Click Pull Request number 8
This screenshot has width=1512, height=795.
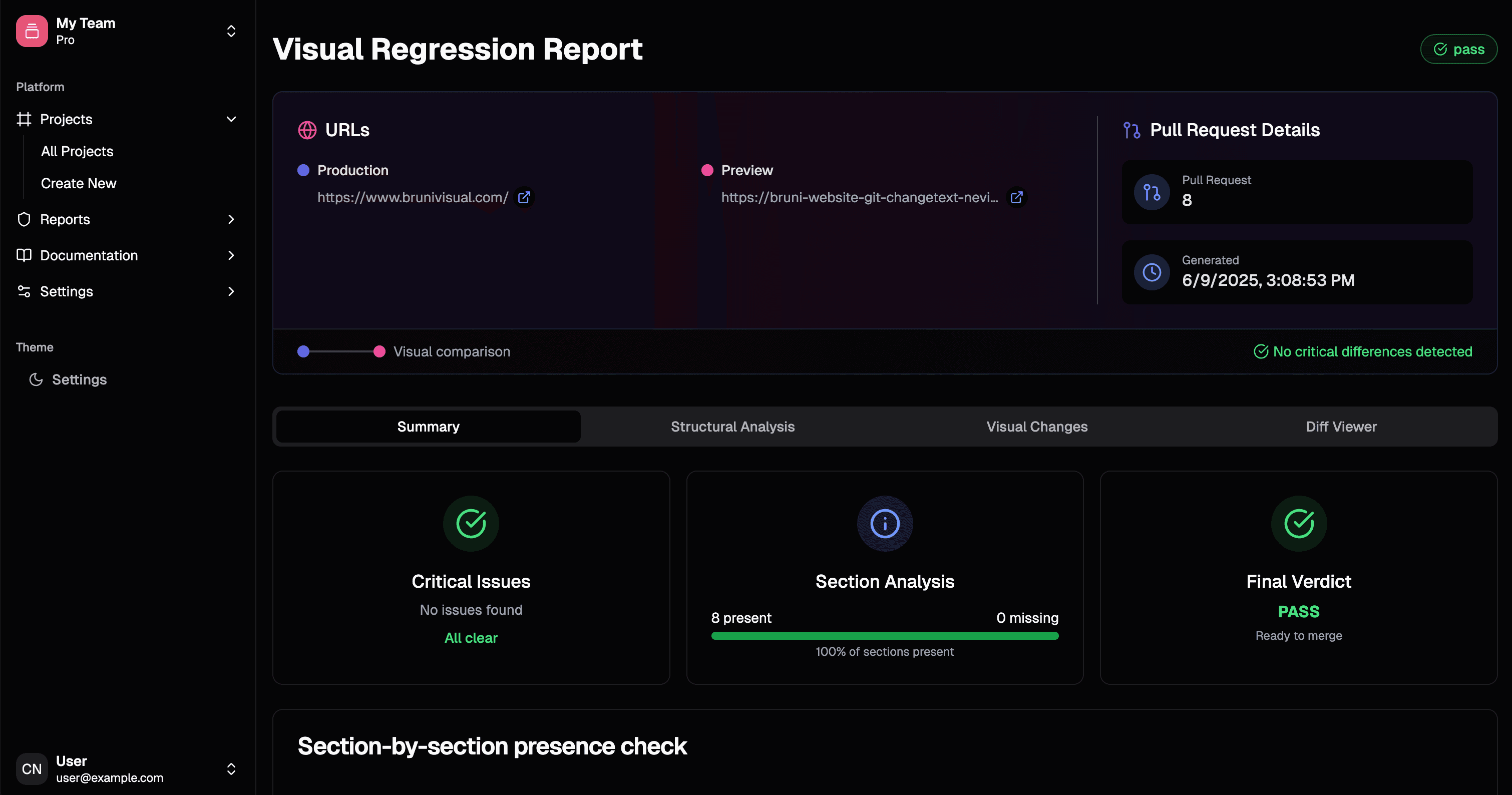click(1187, 200)
